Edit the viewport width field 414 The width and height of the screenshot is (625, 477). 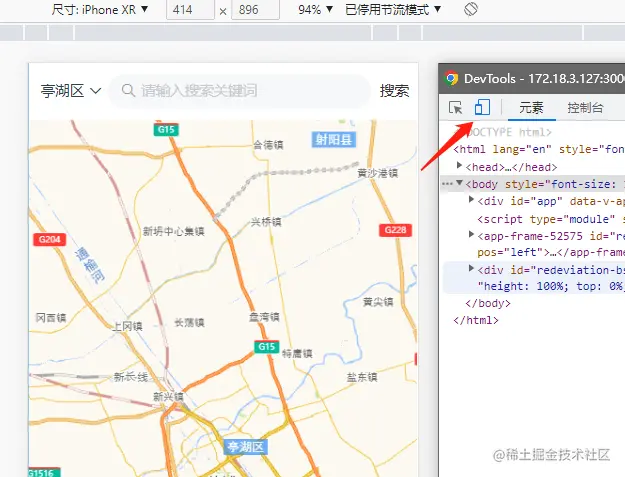pos(190,10)
